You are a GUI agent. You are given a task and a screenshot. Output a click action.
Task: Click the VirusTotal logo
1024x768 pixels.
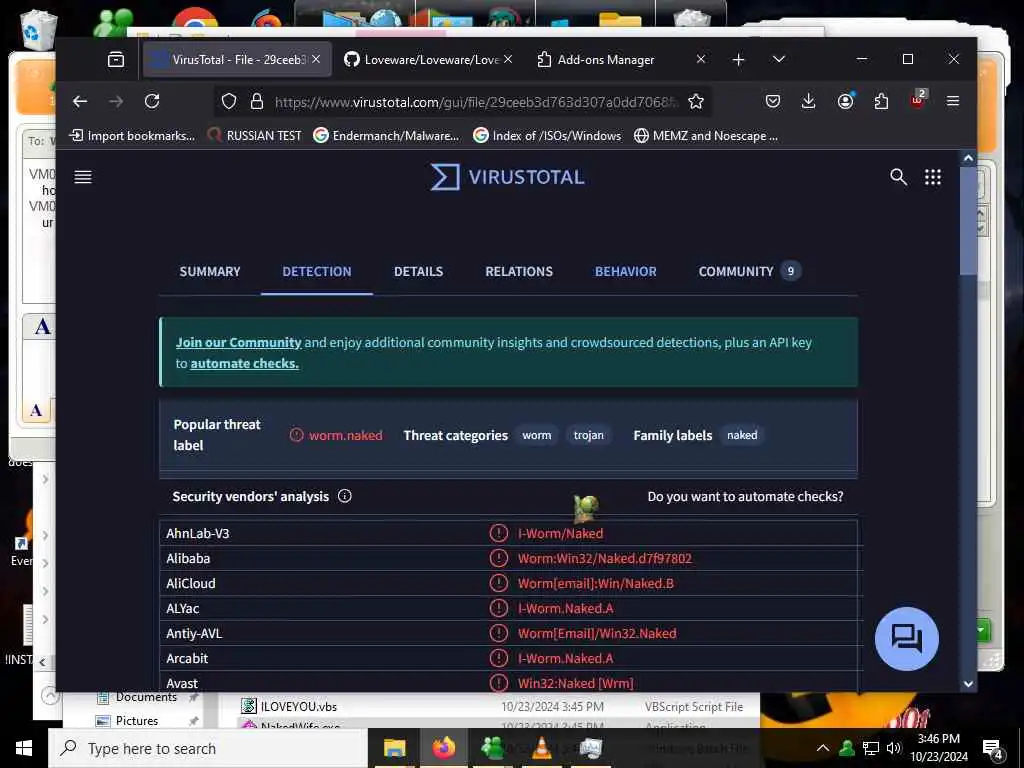coord(507,177)
